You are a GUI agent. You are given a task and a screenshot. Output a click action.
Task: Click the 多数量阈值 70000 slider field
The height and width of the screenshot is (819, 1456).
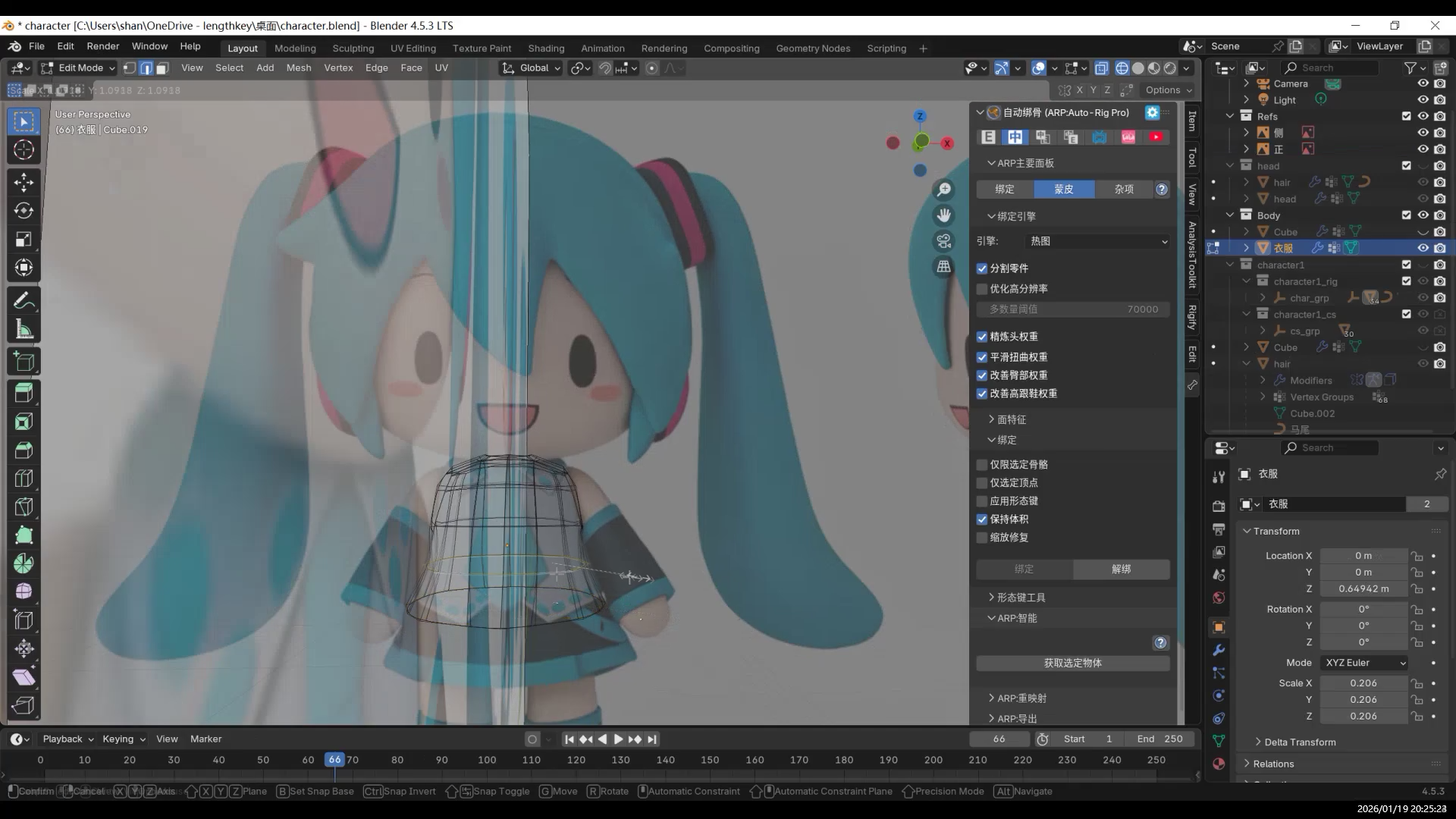[1072, 309]
